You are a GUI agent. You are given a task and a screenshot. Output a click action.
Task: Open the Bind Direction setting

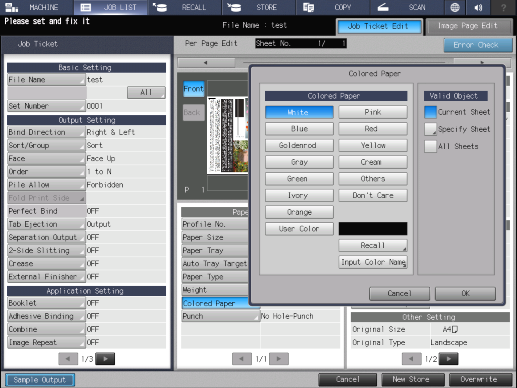point(46,132)
